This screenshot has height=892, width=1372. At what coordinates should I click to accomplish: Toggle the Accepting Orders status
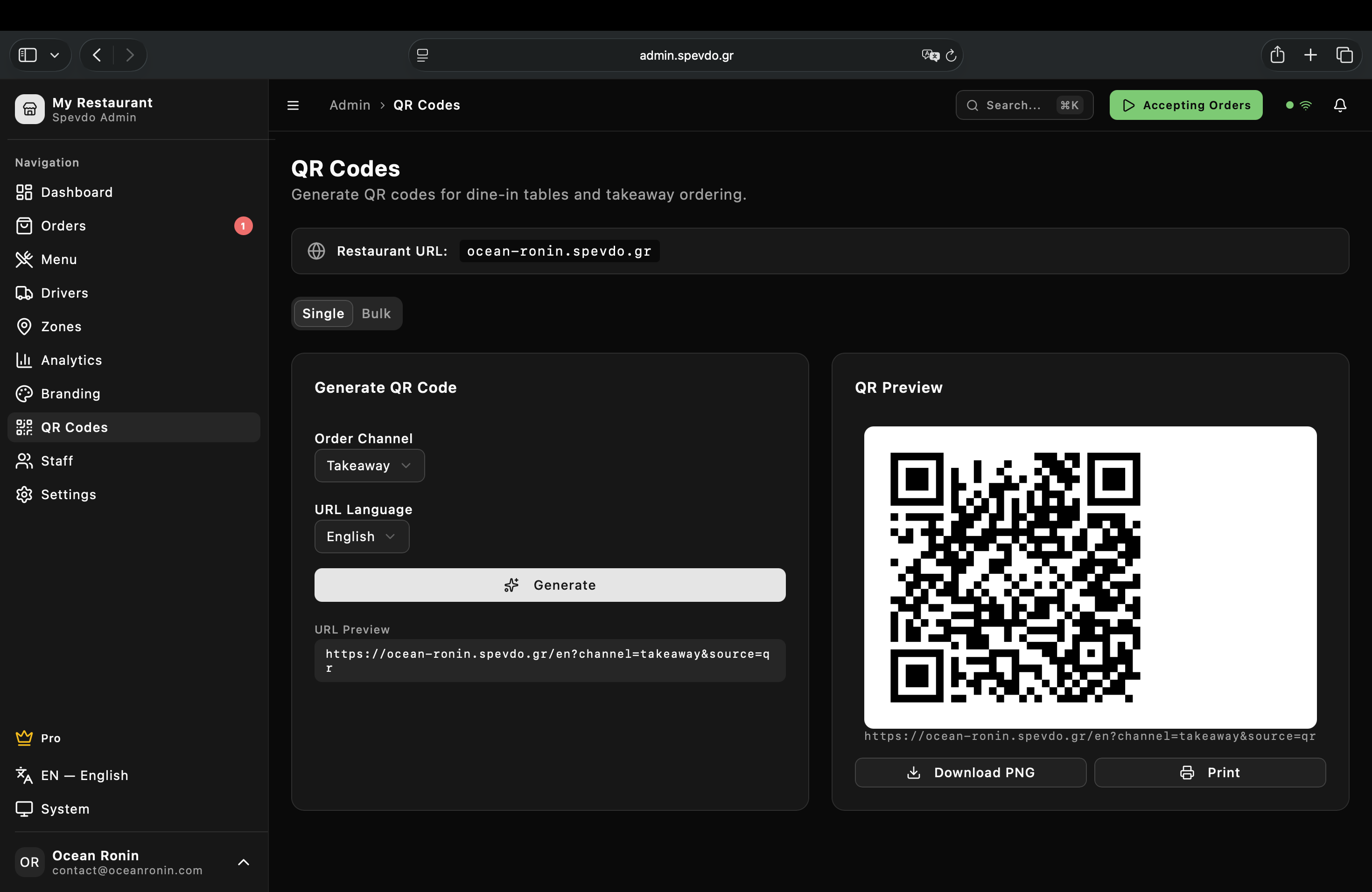coord(1185,105)
